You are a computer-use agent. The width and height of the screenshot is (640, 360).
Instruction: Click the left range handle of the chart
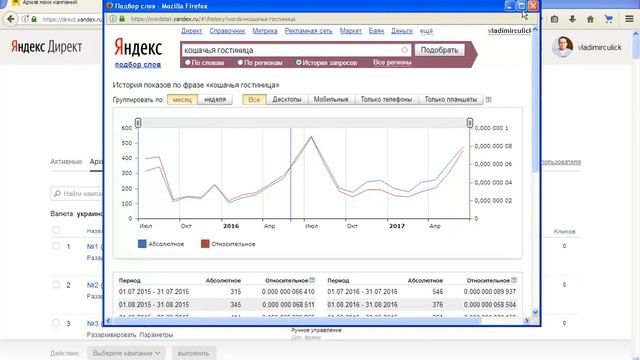click(138, 122)
